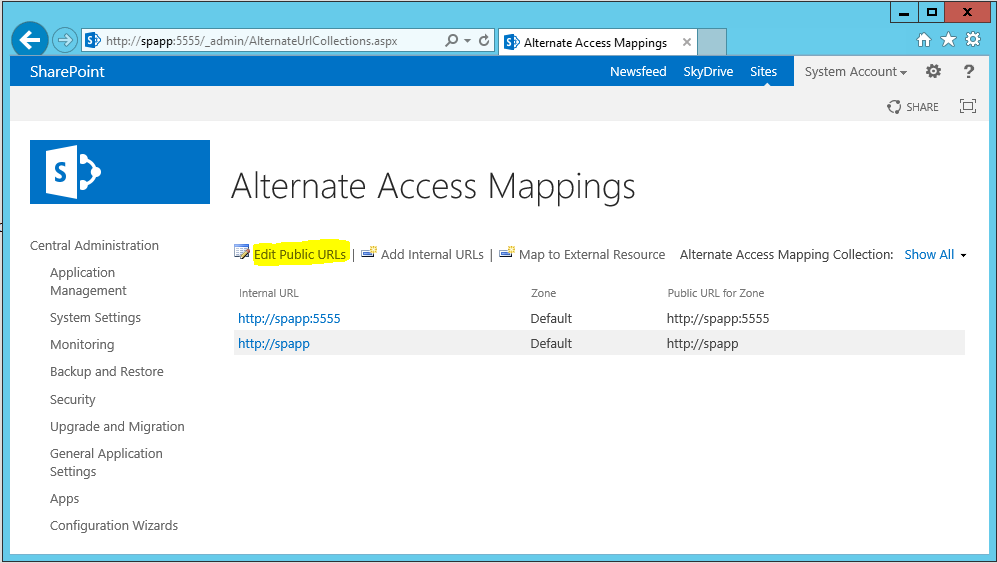
Task: Open Application Management in sidebar
Action: [88, 281]
